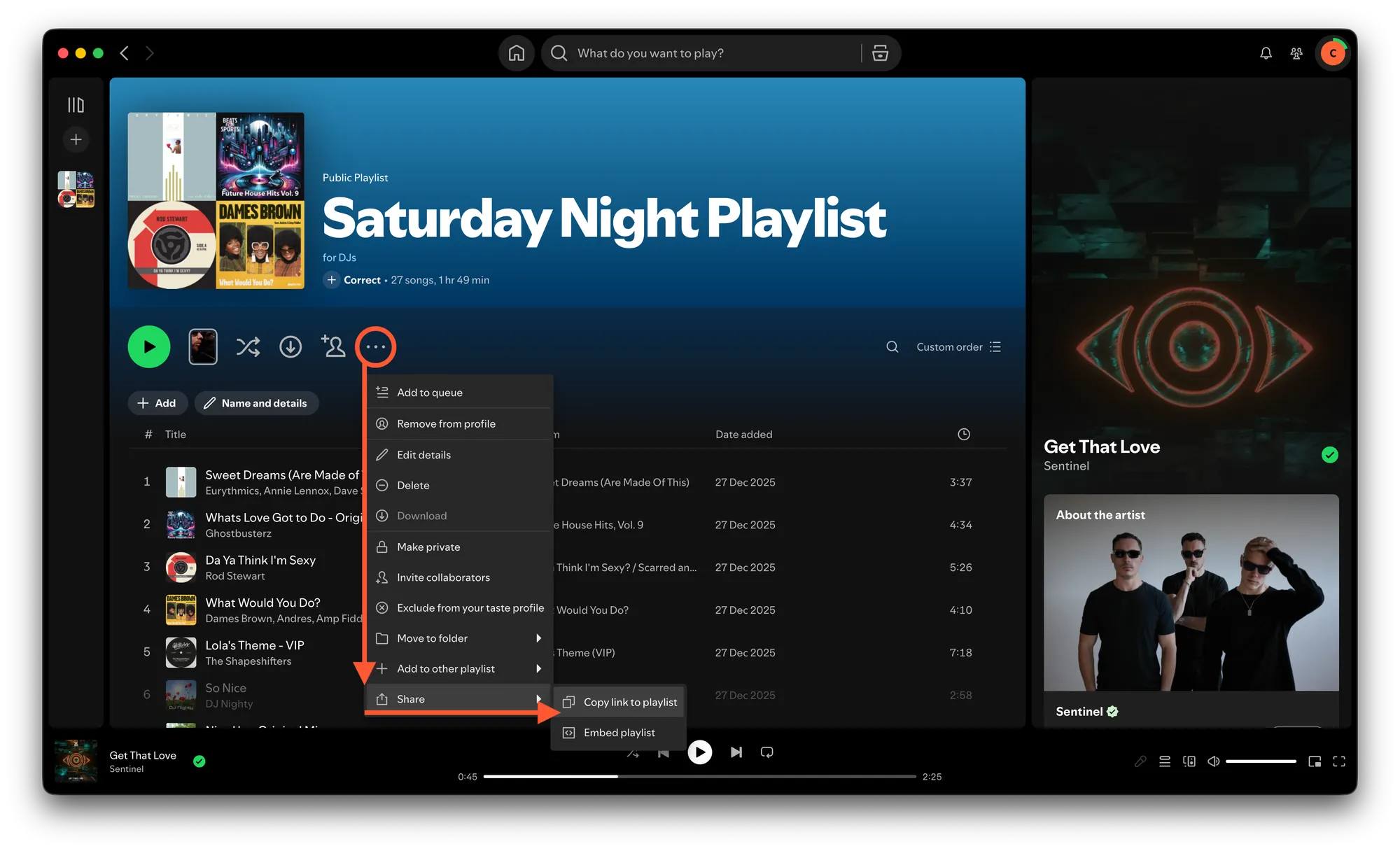Click the Add button above track list

(157, 403)
